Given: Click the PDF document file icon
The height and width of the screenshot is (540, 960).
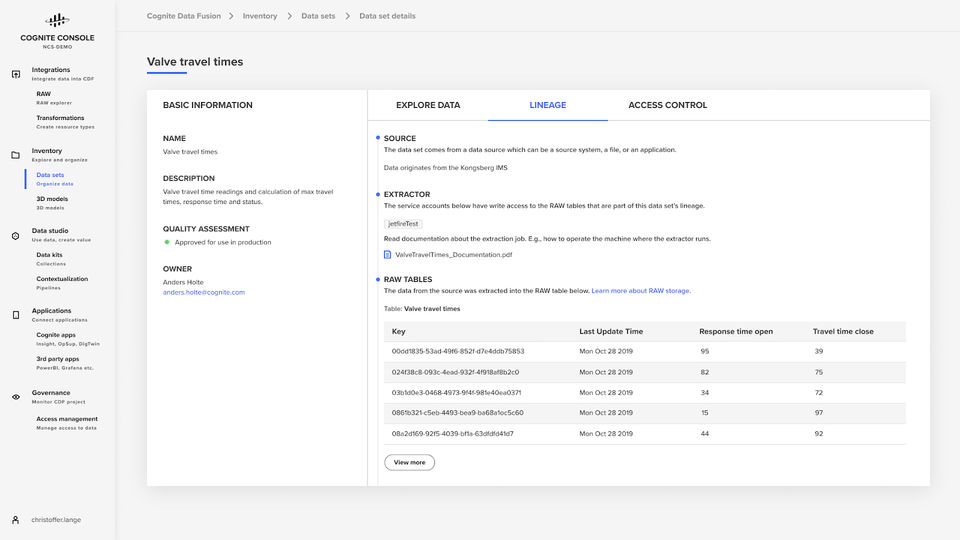Looking at the screenshot, I should pos(388,255).
